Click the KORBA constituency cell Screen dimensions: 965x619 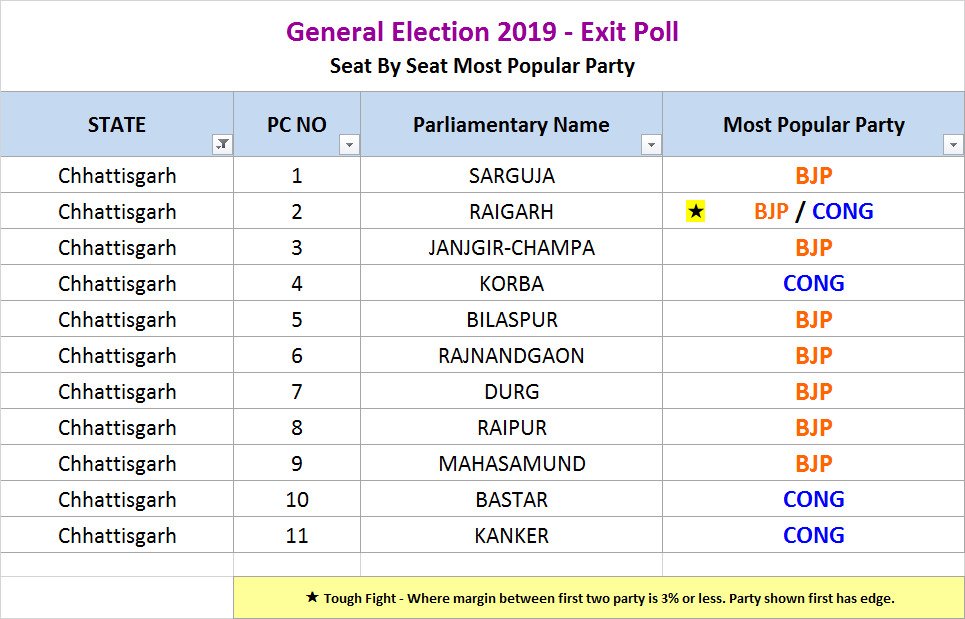(x=511, y=284)
